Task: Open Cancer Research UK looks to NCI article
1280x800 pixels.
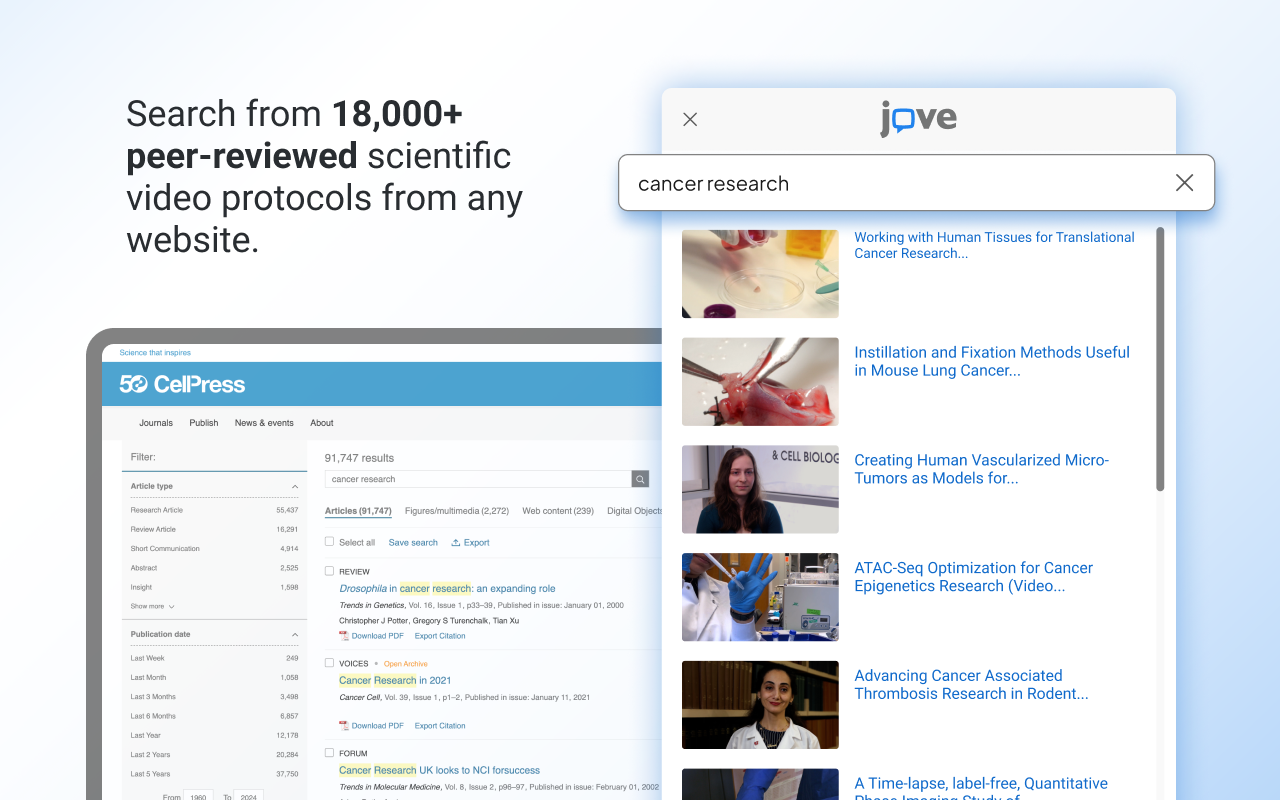Action: [x=439, y=770]
